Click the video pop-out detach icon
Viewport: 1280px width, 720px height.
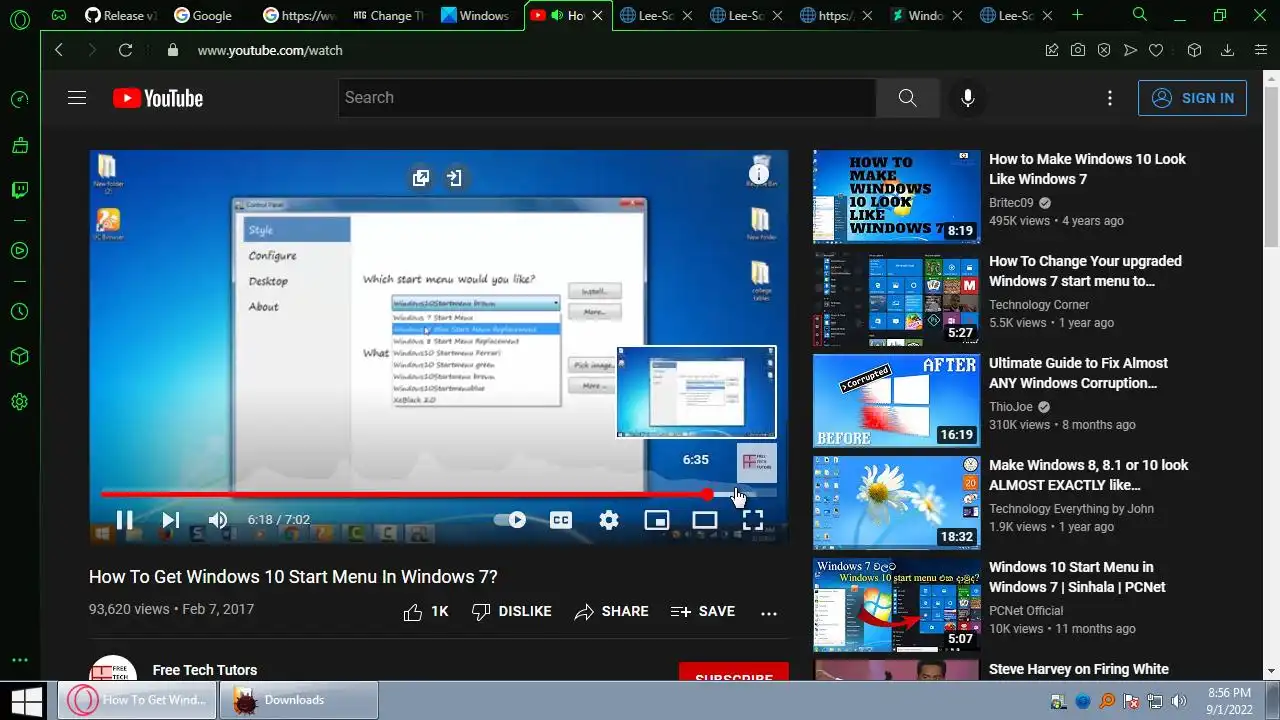pos(421,178)
